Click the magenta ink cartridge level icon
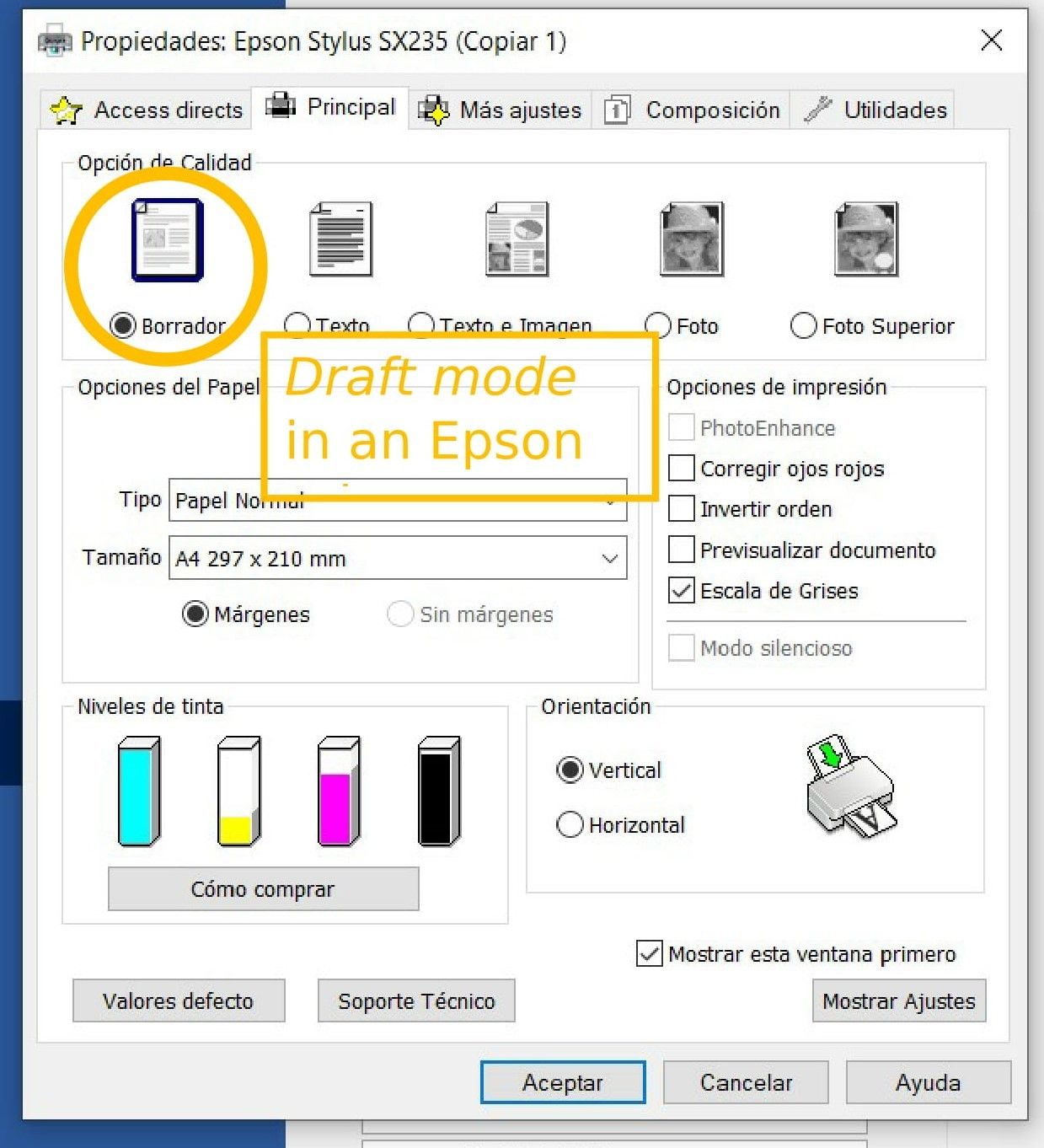 coord(339,791)
